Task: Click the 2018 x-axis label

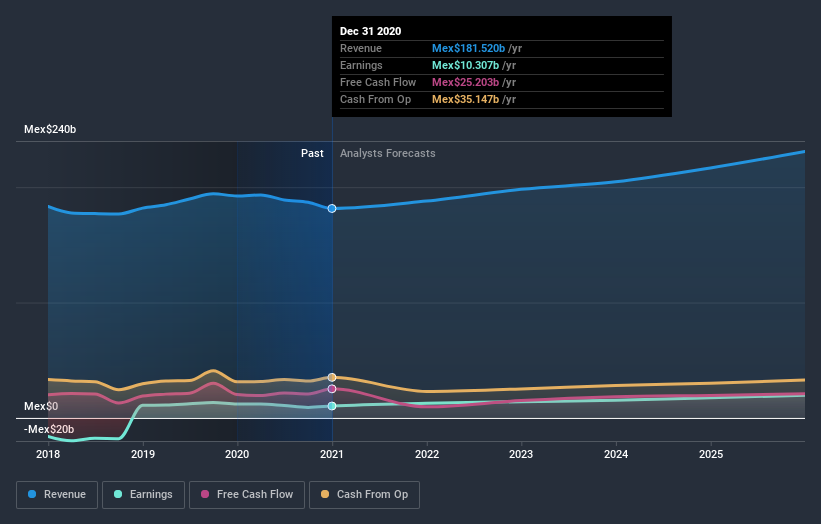Action: [48, 454]
